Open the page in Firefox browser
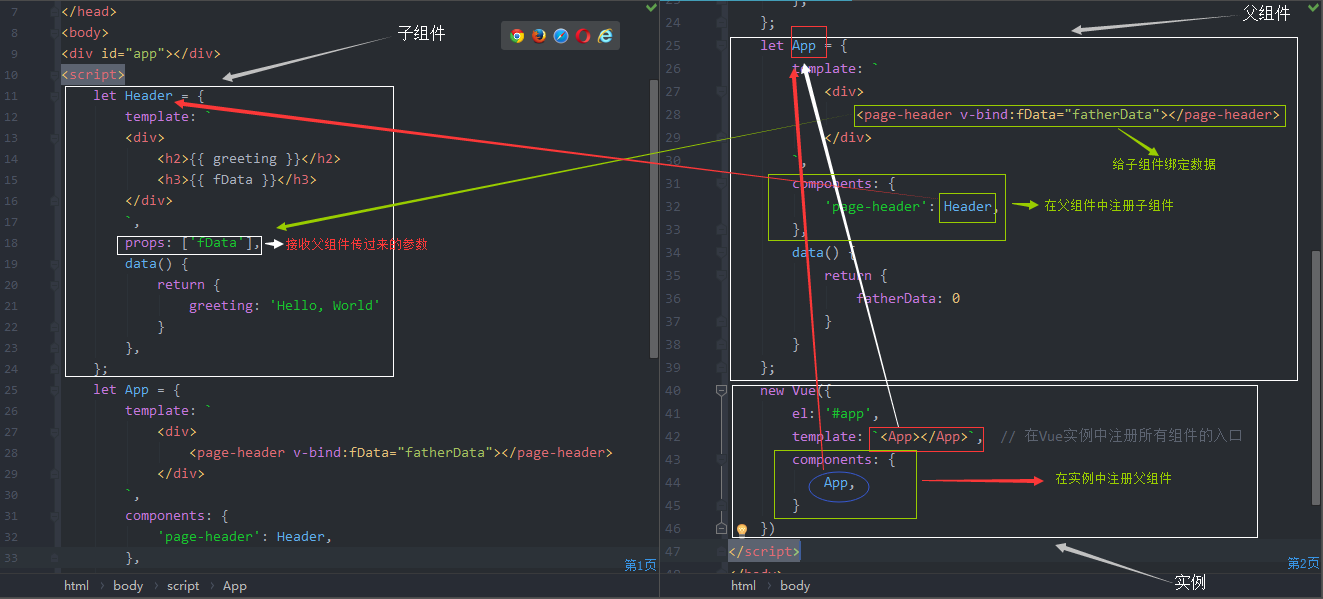 tap(539, 36)
